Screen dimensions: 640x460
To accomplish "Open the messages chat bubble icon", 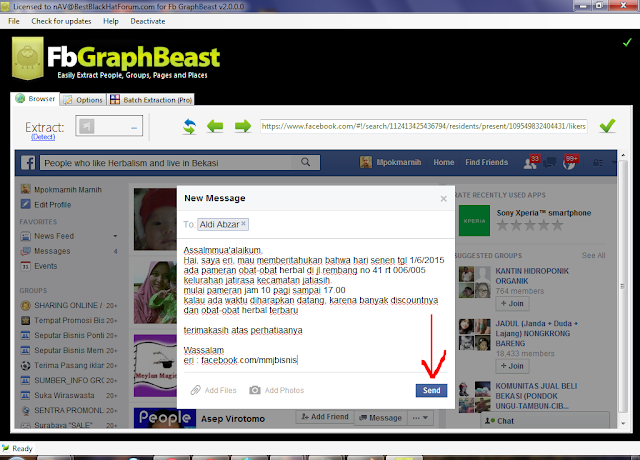I will point(549,162).
